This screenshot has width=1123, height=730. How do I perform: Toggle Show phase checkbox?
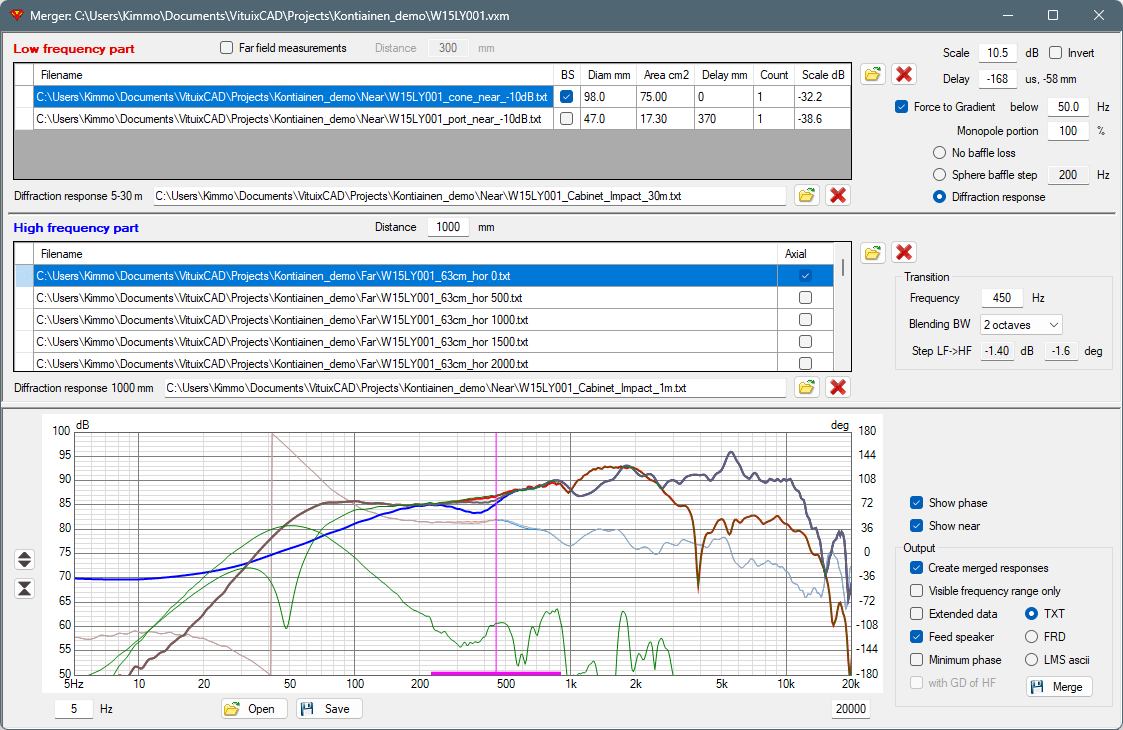[916, 503]
